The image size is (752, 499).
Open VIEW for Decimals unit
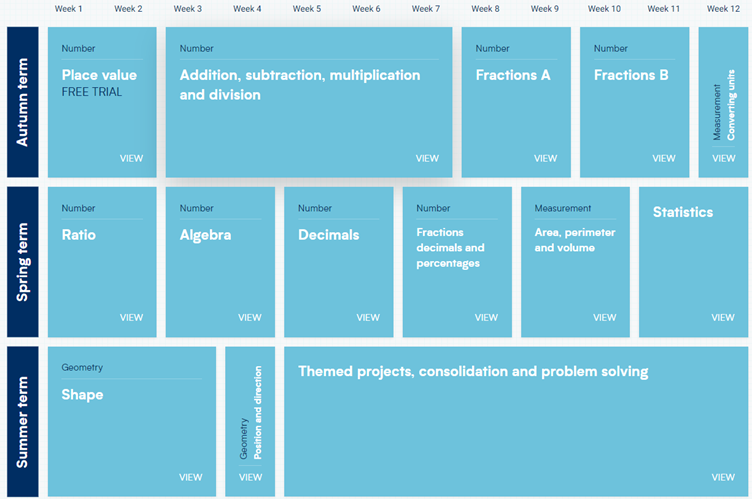tap(368, 317)
